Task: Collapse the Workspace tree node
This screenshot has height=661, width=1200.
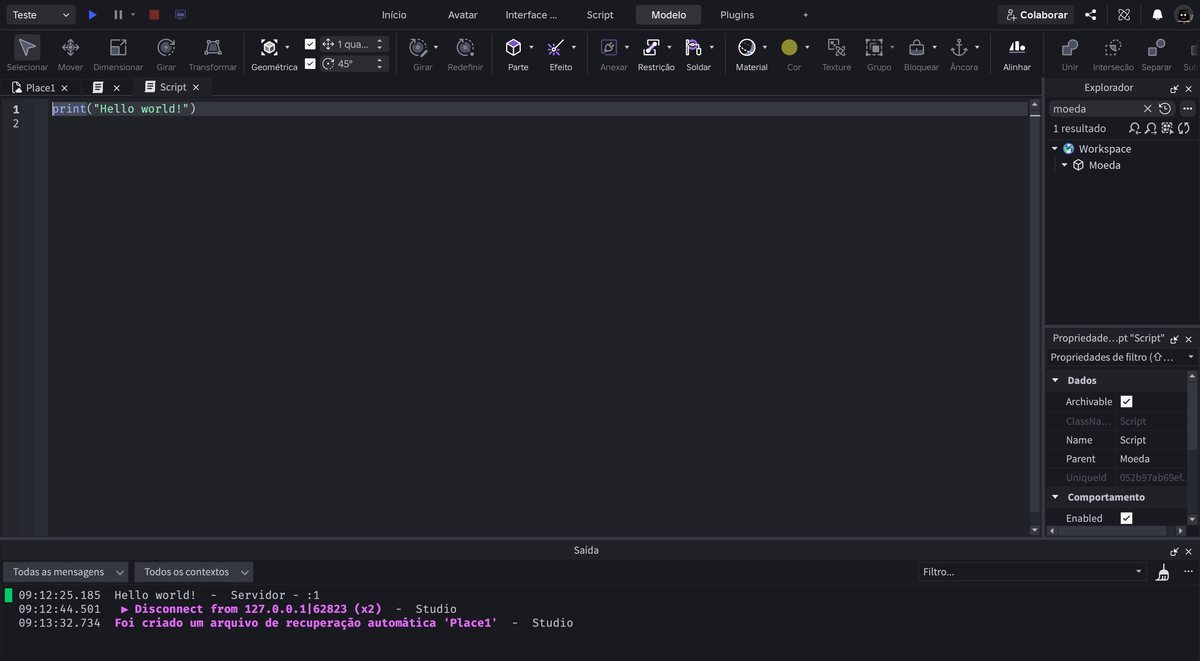Action: click(x=1055, y=149)
